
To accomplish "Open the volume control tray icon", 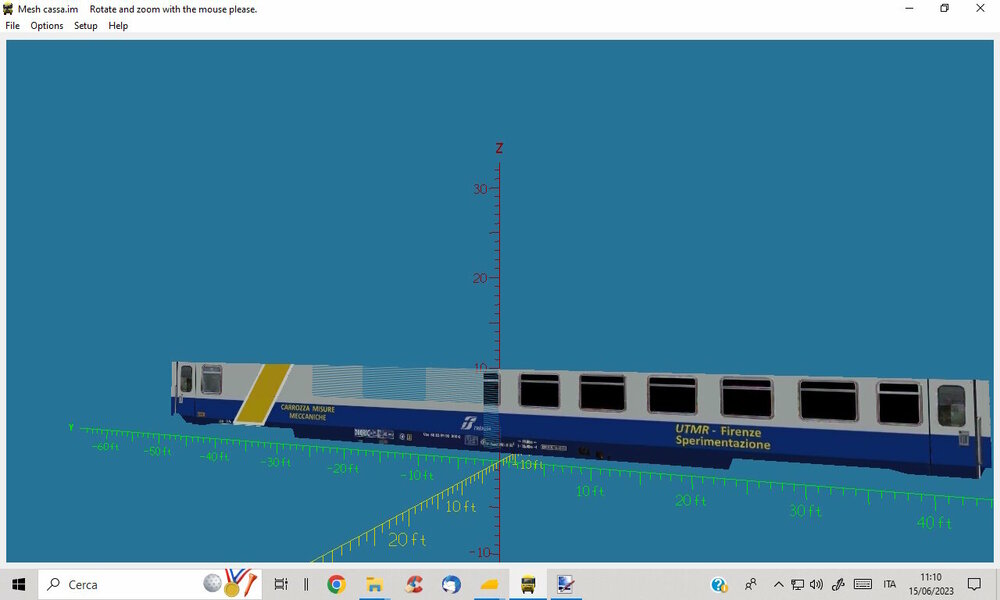I will point(816,584).
